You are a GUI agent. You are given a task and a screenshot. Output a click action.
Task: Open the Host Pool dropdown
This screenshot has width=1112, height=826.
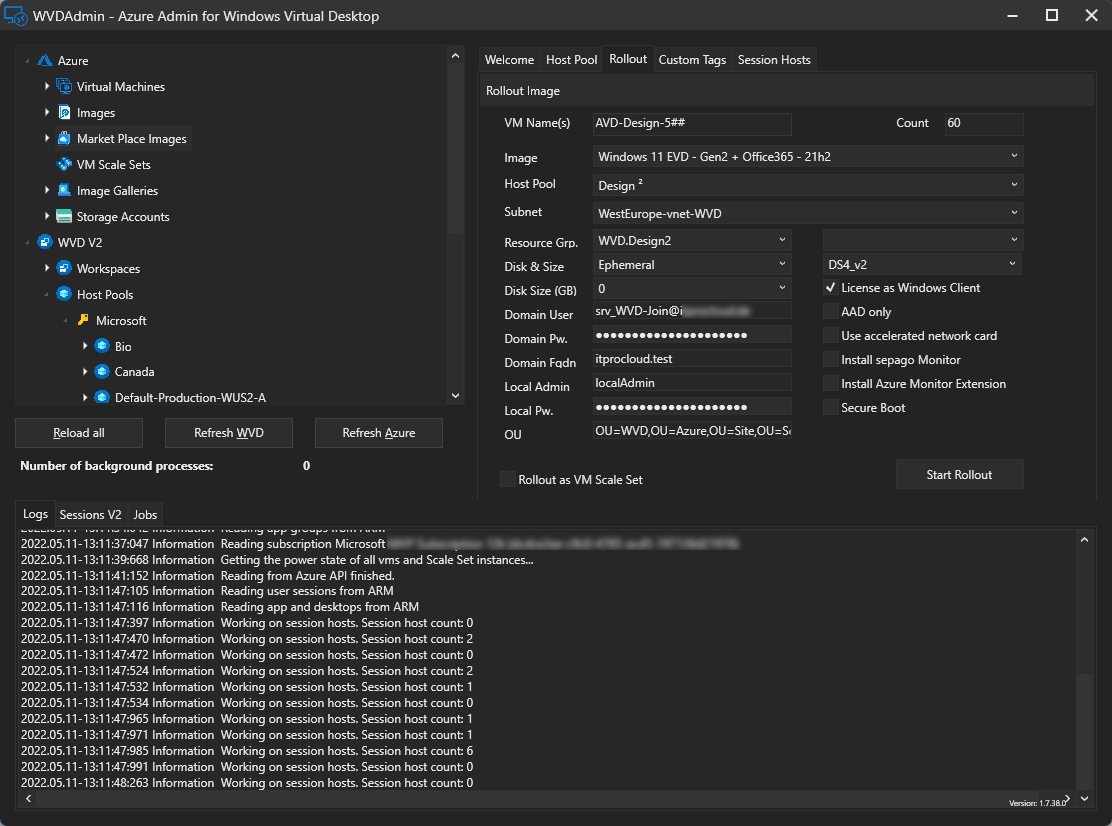[808, 185]
